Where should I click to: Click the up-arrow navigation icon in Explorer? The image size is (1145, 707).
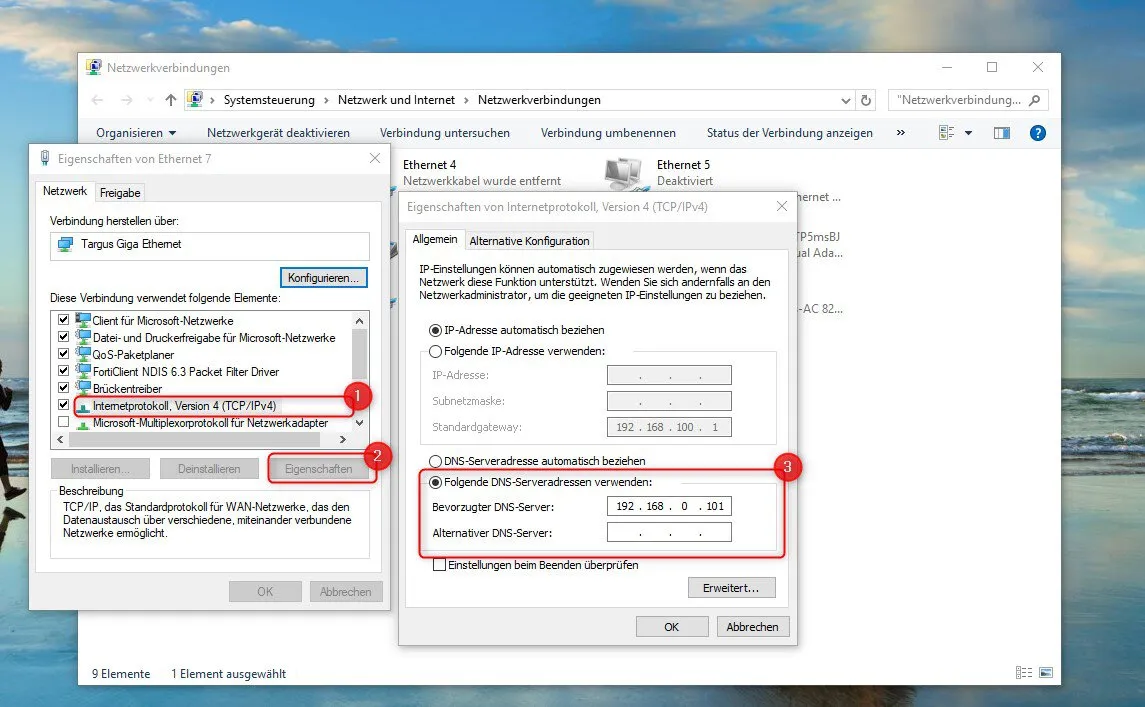click(170, 100)
